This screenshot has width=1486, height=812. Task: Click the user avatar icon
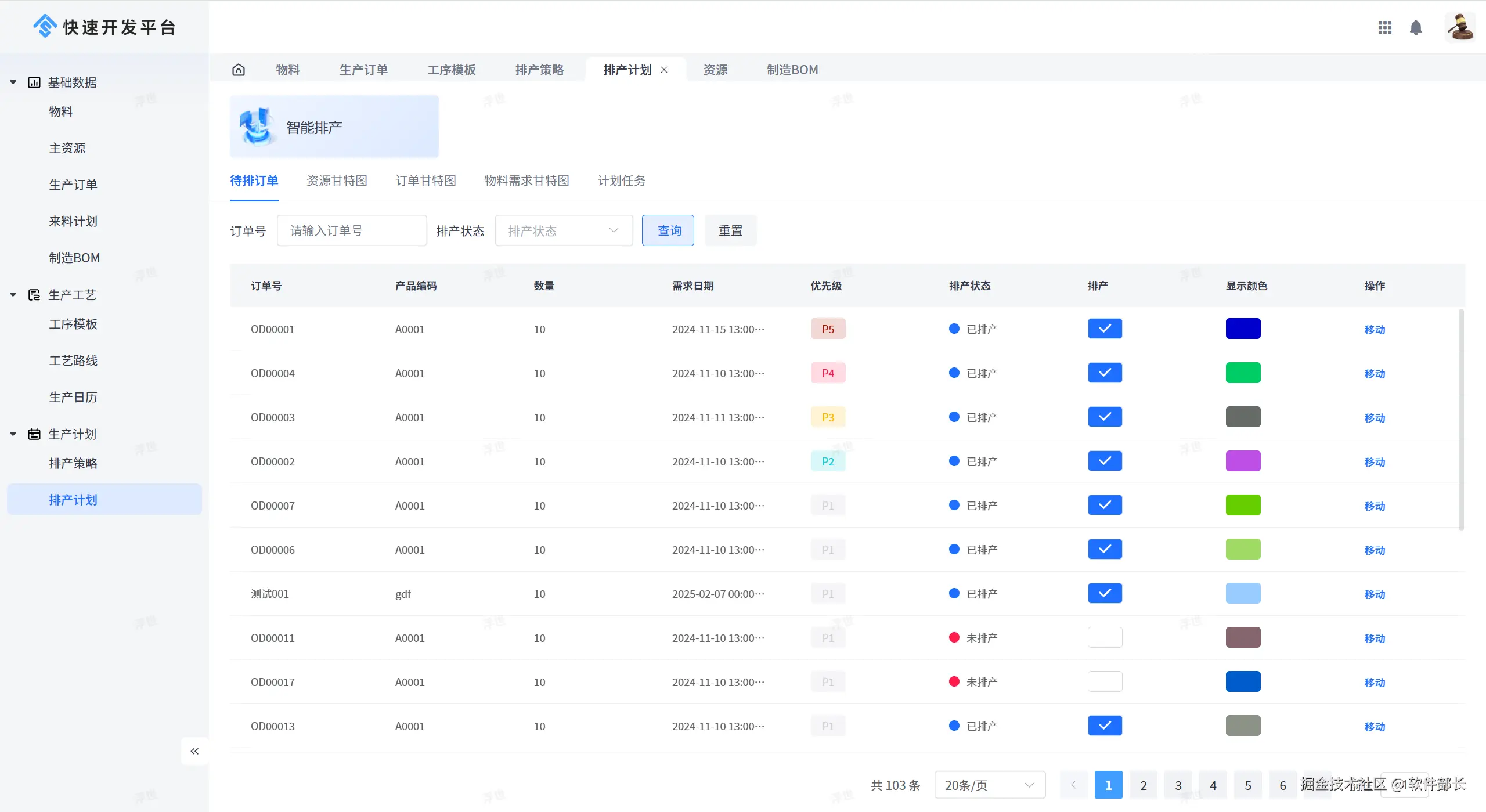click(1459, 27)
